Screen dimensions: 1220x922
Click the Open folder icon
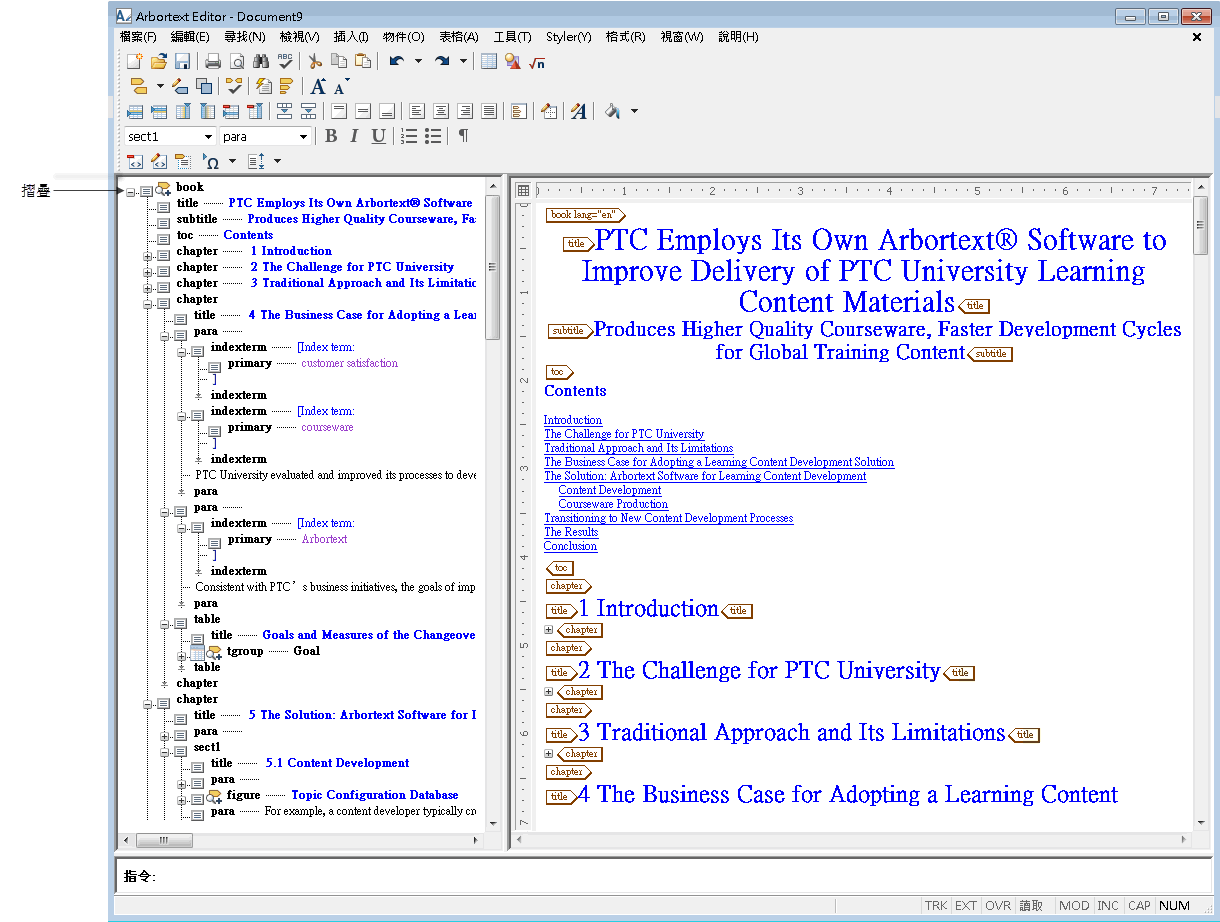(158, 61)
